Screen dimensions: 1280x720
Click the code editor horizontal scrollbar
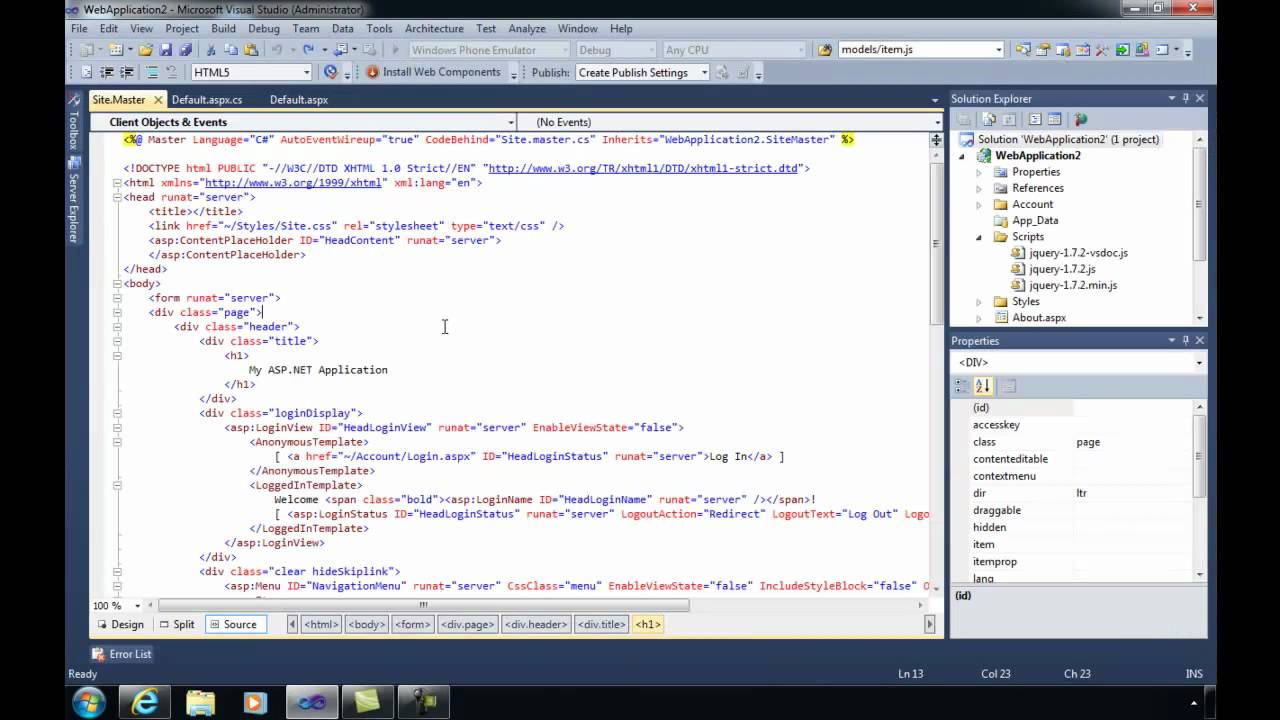point(423,605)
